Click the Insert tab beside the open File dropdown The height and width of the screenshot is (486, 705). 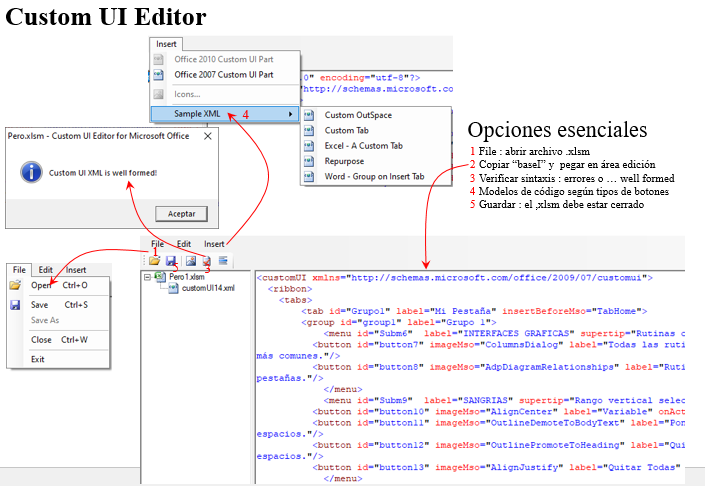76,270
